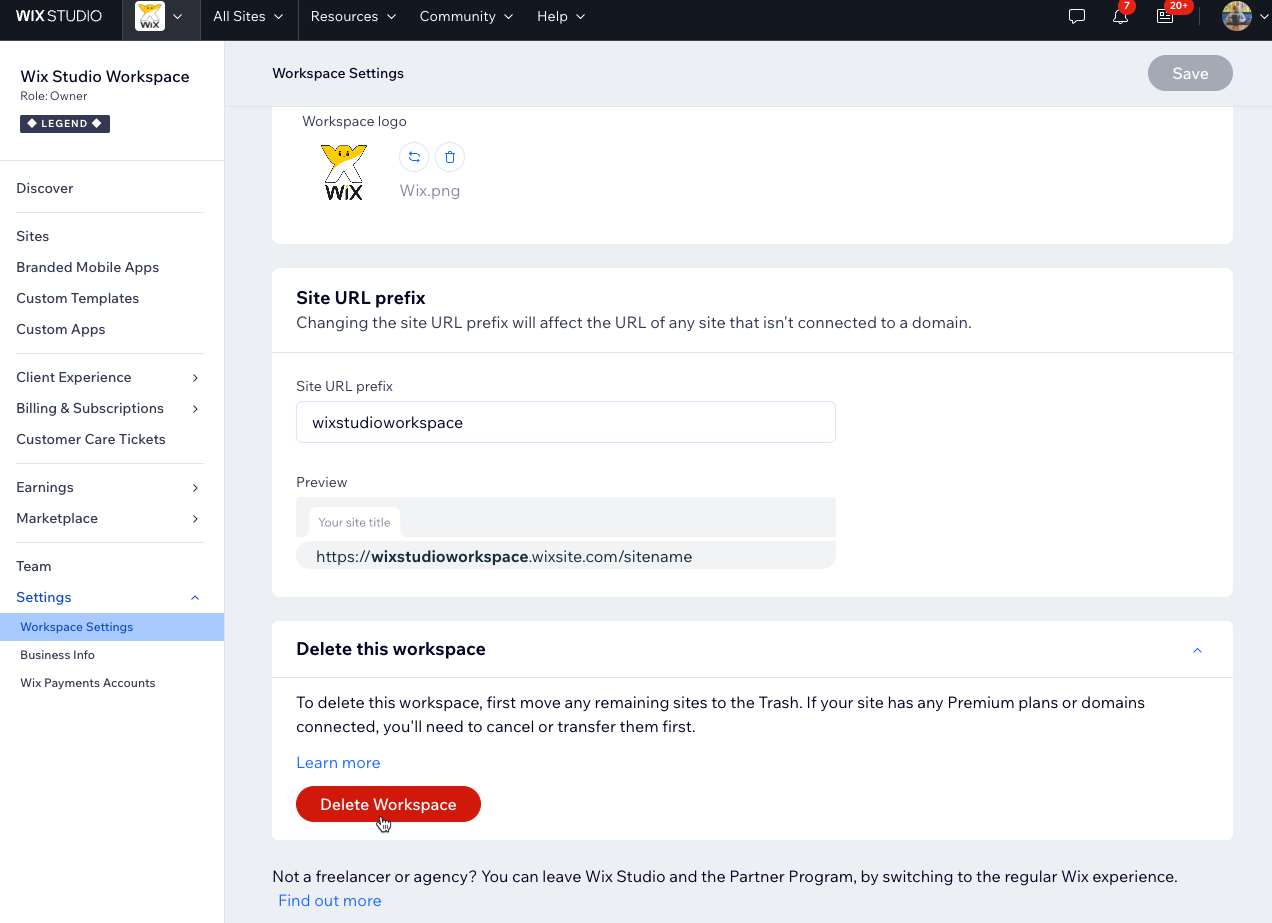Screen dimensions: 1272x923
Task: Open the workspace switcher with Wix icon
Action: (160, 17)
